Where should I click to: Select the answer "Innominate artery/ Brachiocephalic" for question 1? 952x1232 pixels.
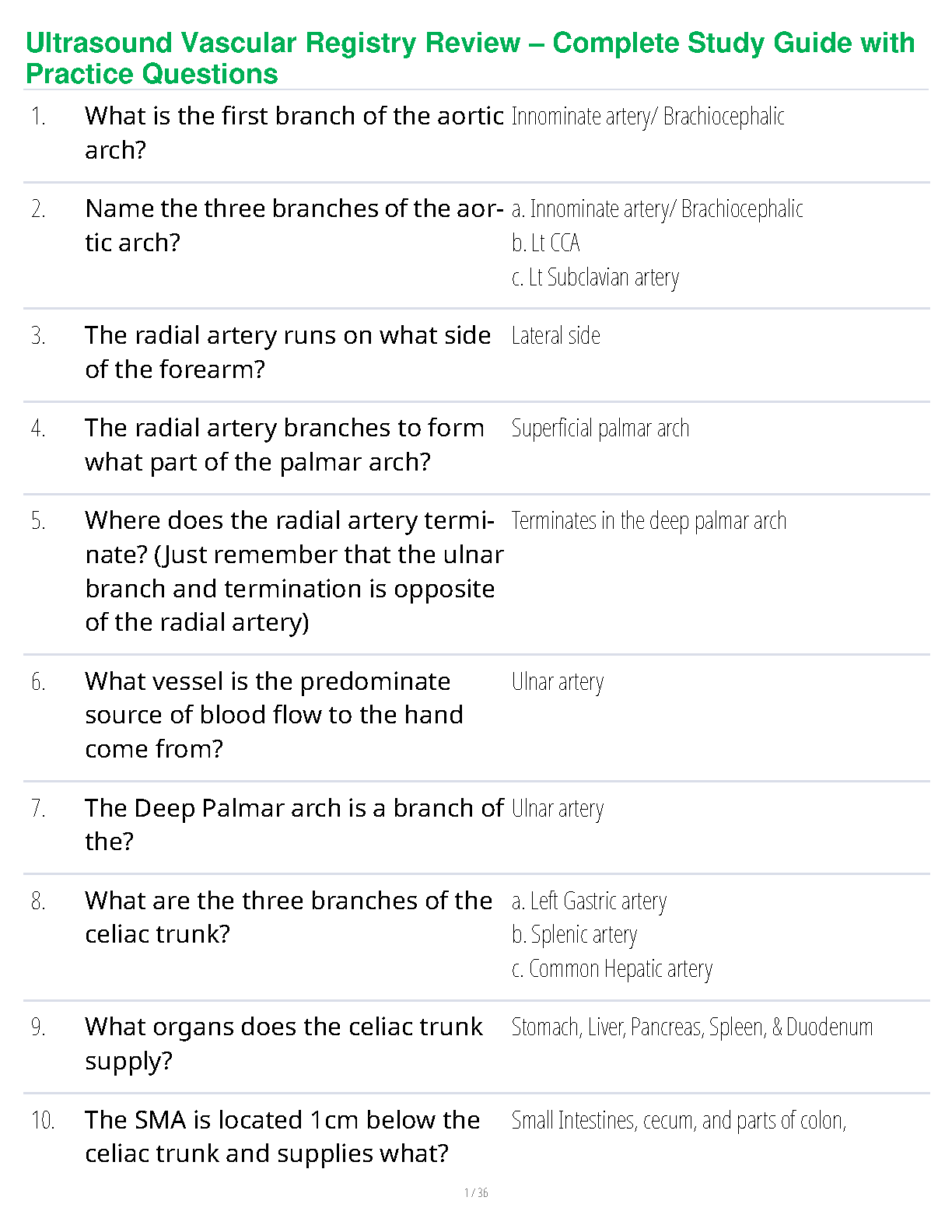647,117
